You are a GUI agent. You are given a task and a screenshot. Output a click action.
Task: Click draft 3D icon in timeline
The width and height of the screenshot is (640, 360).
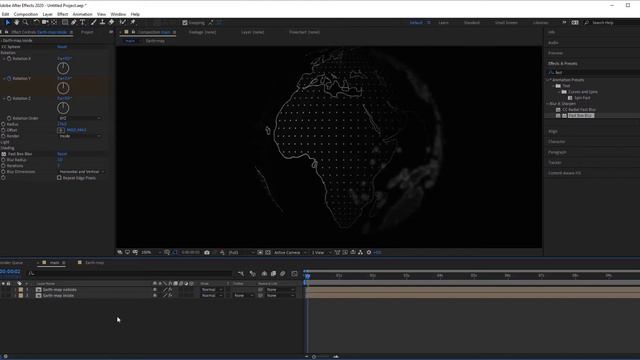point(253,274)
